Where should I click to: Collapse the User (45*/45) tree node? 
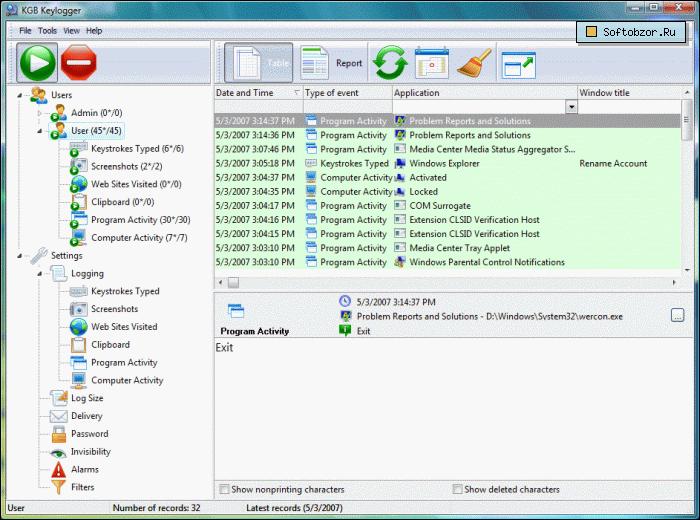(41, 131)
